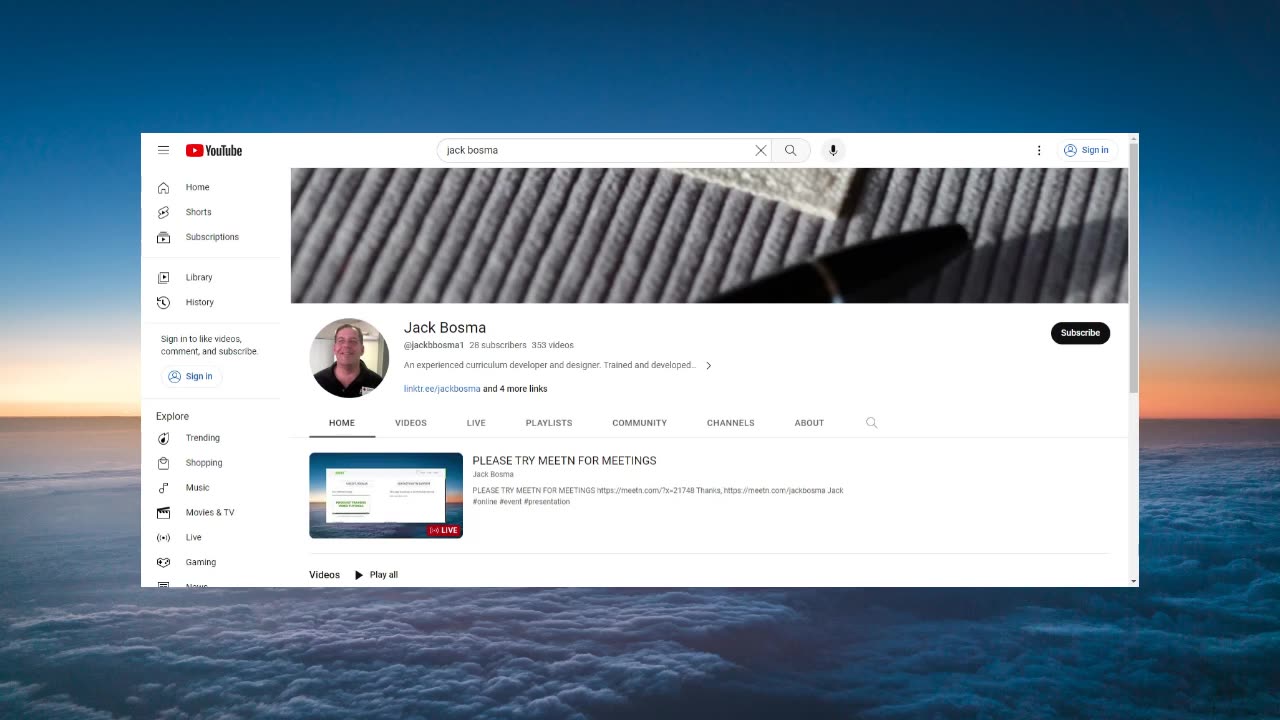Open the linktr.ee/jackbosma link
This screenshot has width=1280, height=720.
click(442, 389)
